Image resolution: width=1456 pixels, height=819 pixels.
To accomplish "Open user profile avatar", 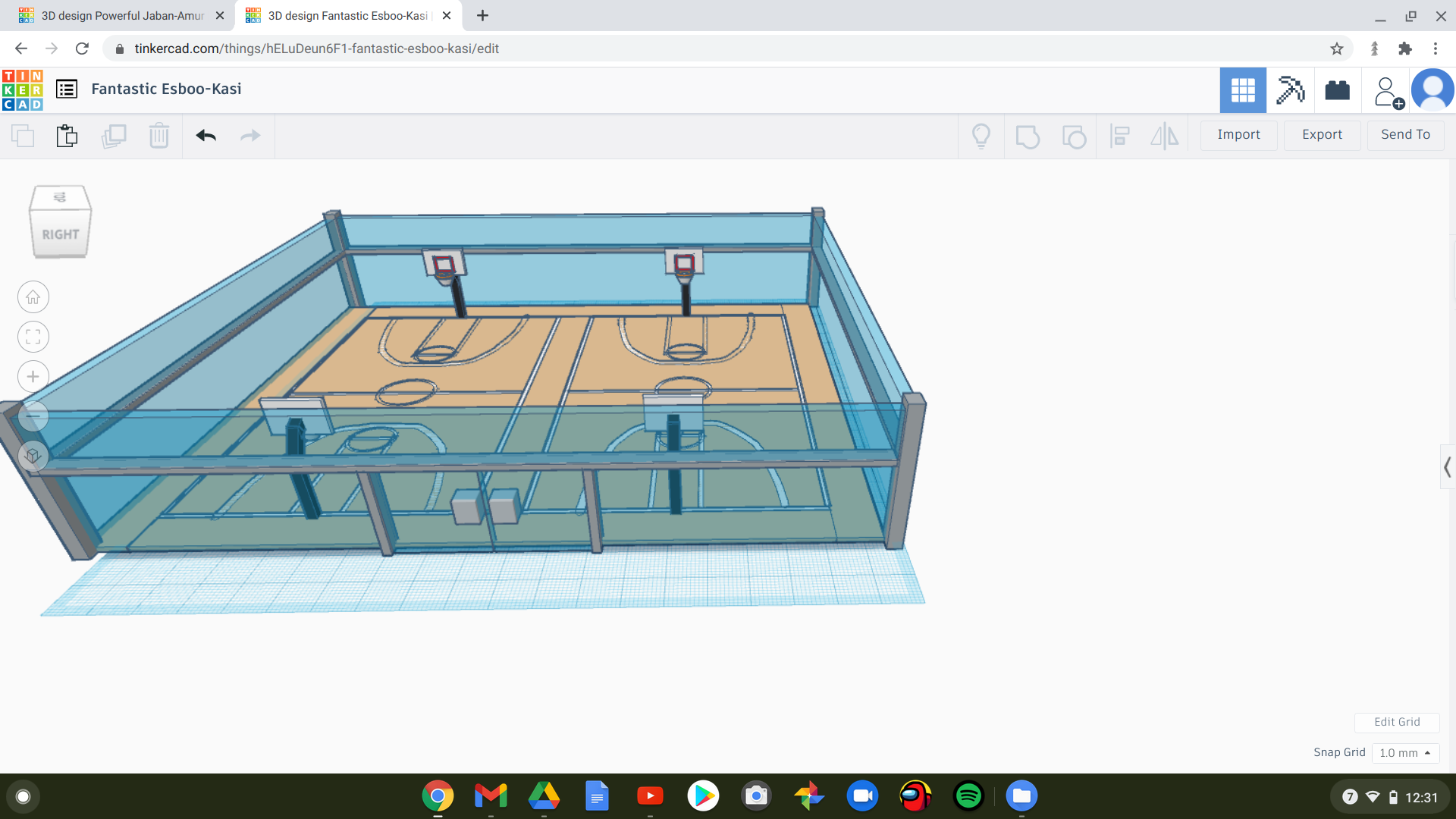I will 1432,90.
